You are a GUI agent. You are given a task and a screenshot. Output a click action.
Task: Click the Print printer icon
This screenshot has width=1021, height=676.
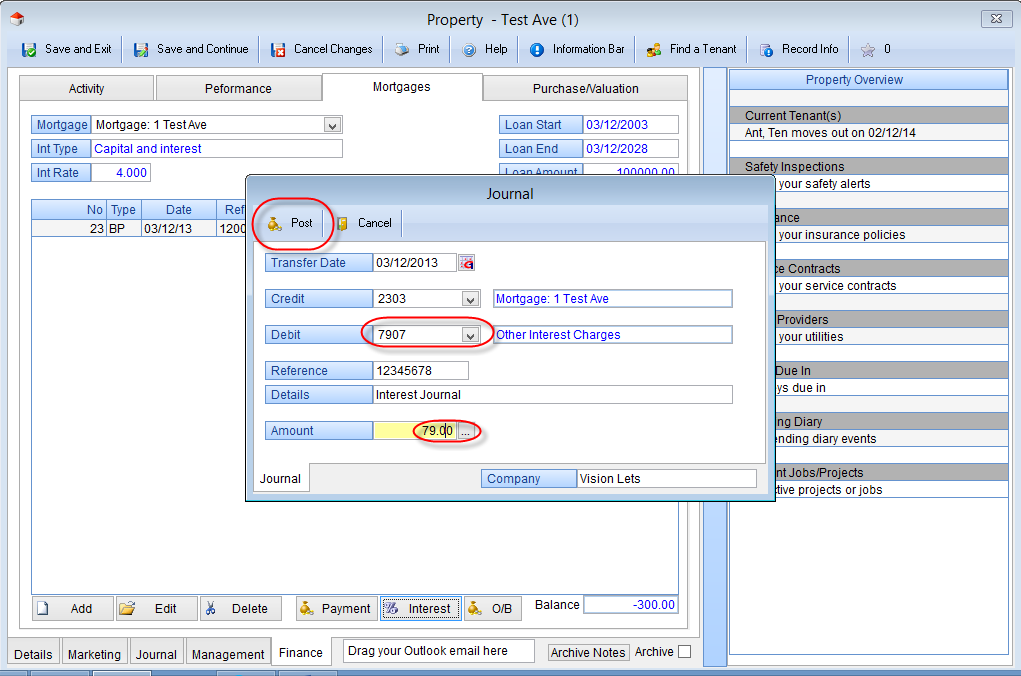click(x=402, y=49)
